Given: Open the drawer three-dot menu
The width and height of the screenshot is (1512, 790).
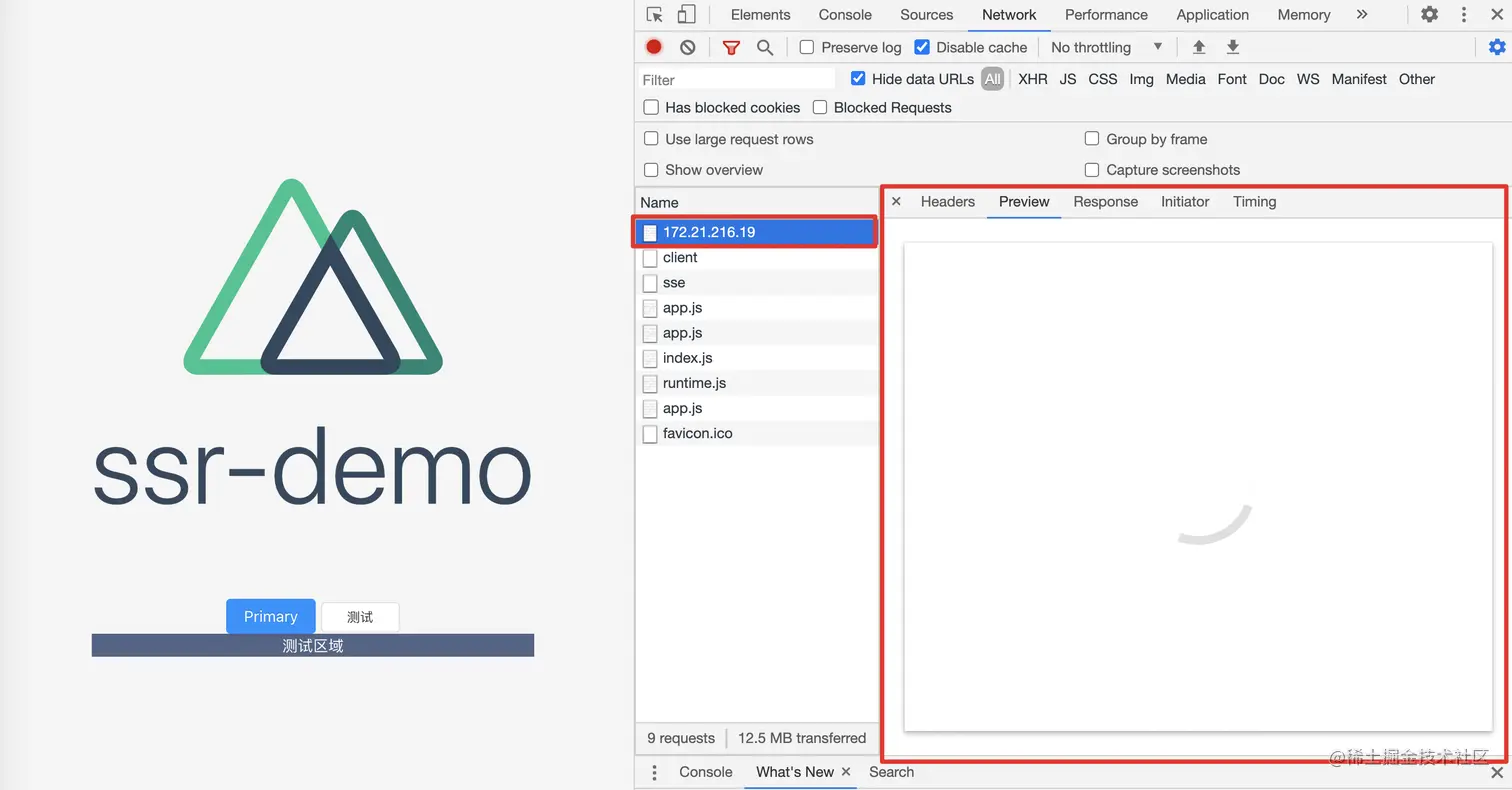Looking at the screenshot, I should pos(655,772).
